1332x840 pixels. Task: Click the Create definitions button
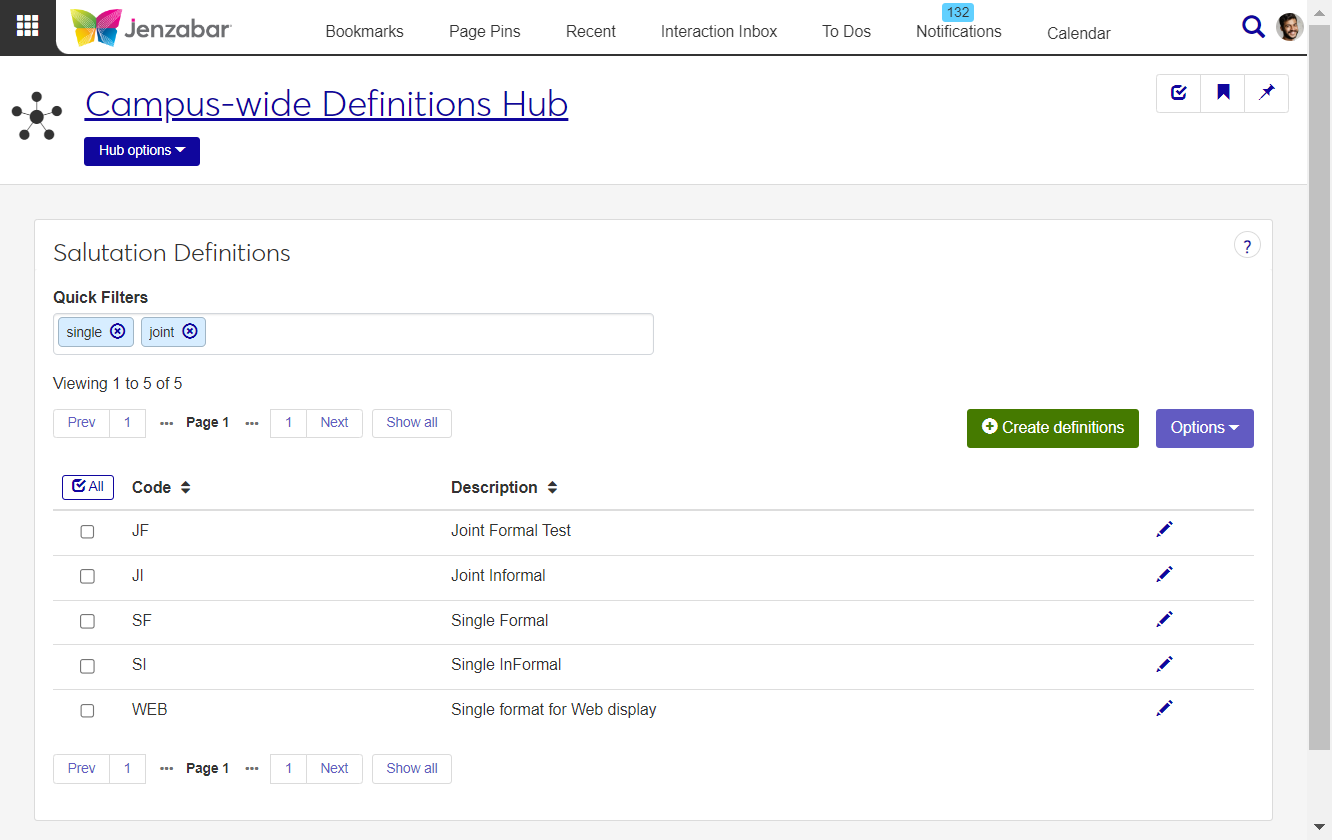click(x=1052, y=428)
